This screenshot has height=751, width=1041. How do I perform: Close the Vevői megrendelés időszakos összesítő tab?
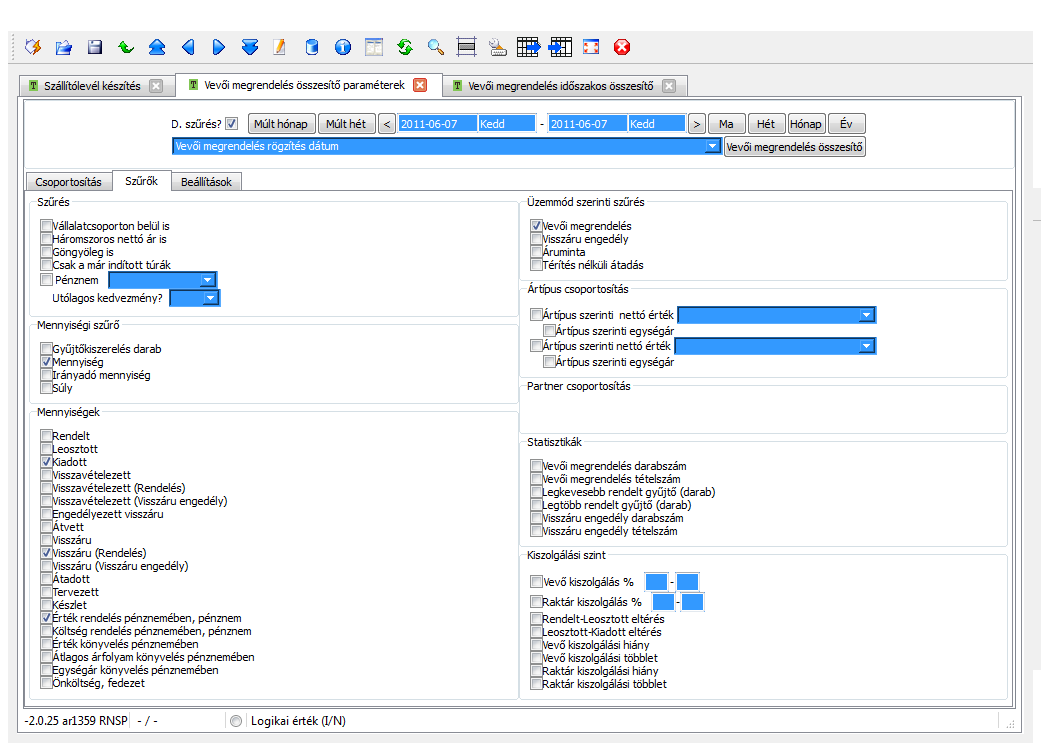tap(669, 86)
